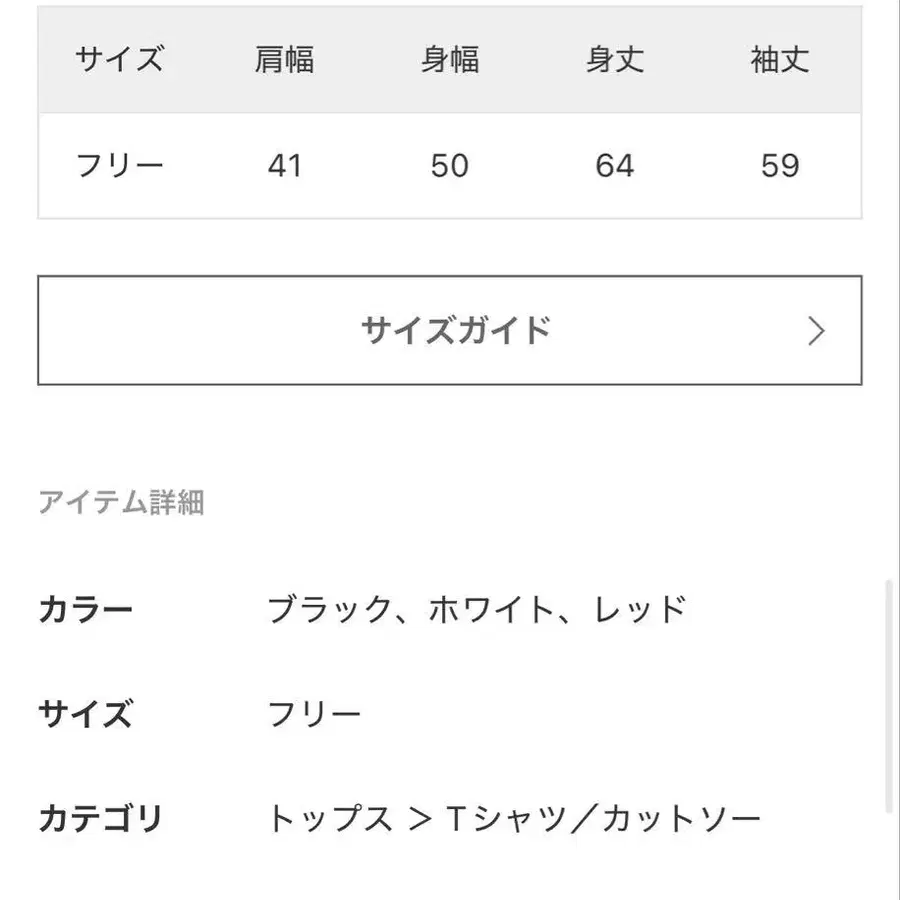900x900 pixels.
Task: Click the 袖丈 column header
Action: tap(780, 60)
